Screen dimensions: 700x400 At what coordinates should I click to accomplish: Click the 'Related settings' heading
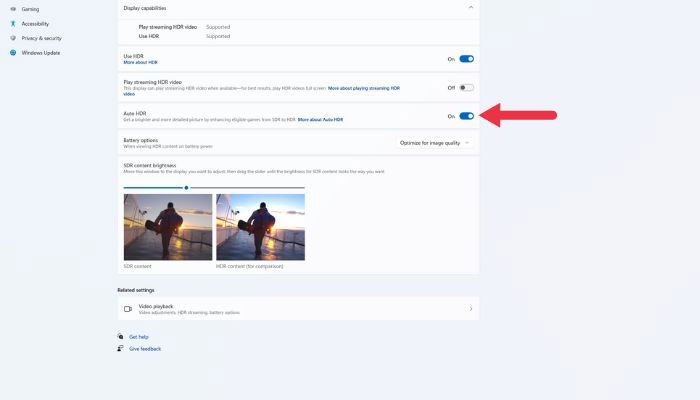pyautogui.click(x=136, y=290)
